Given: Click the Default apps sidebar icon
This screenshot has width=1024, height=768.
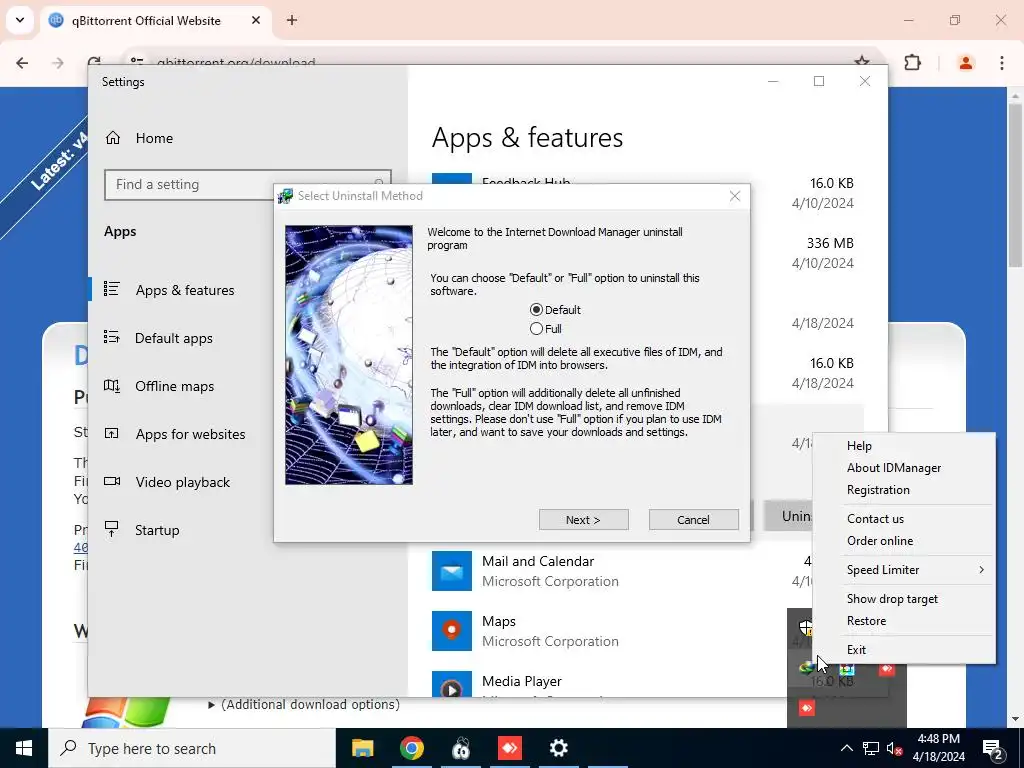Looking at the screenshot, I should (x=112, y=338).
